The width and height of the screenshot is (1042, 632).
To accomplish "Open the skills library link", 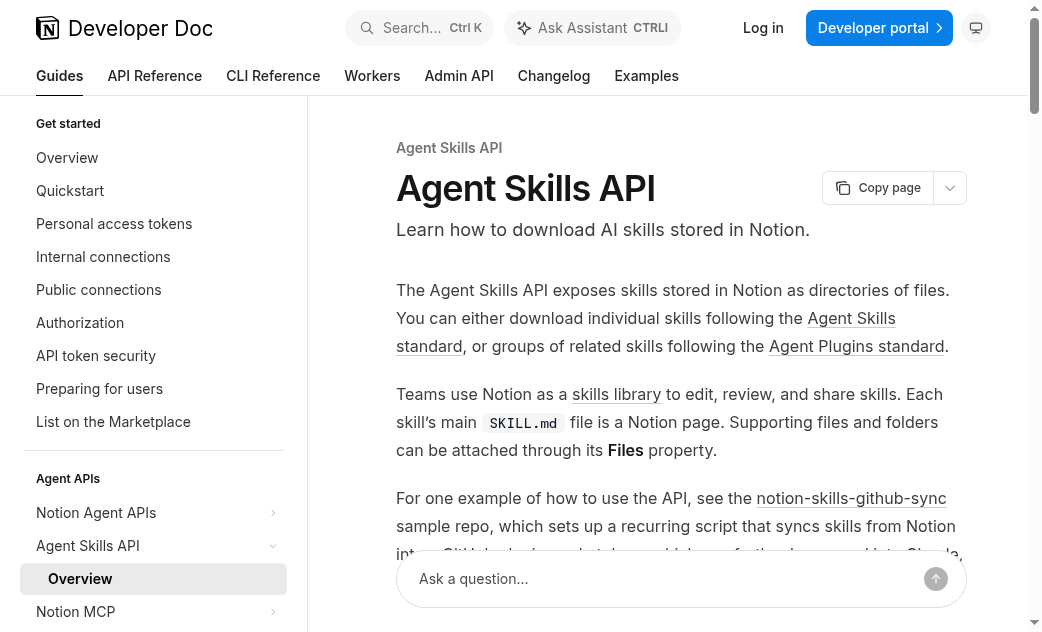I will click(x=617, y=394).
